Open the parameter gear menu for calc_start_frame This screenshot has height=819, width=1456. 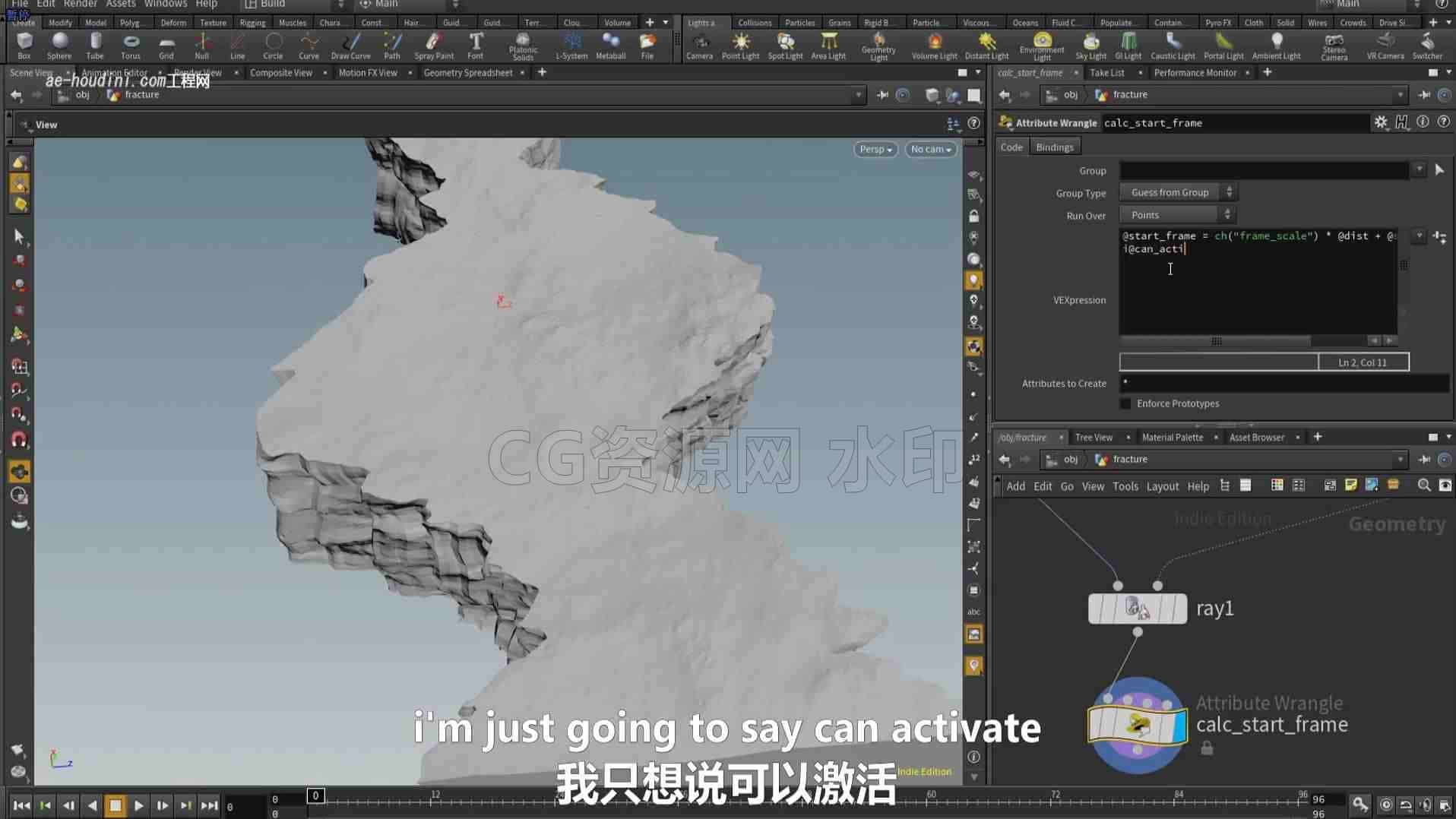pos(1381,122)
